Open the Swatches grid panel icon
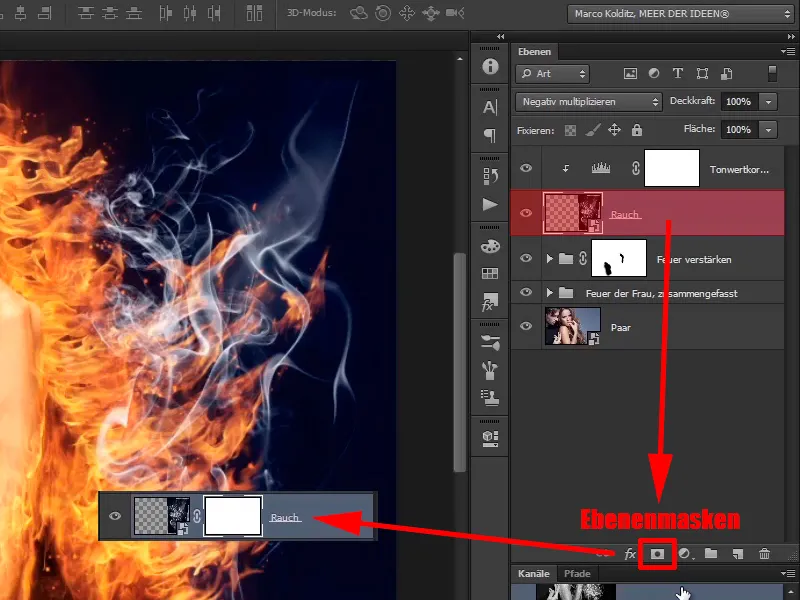 point(490,273)
